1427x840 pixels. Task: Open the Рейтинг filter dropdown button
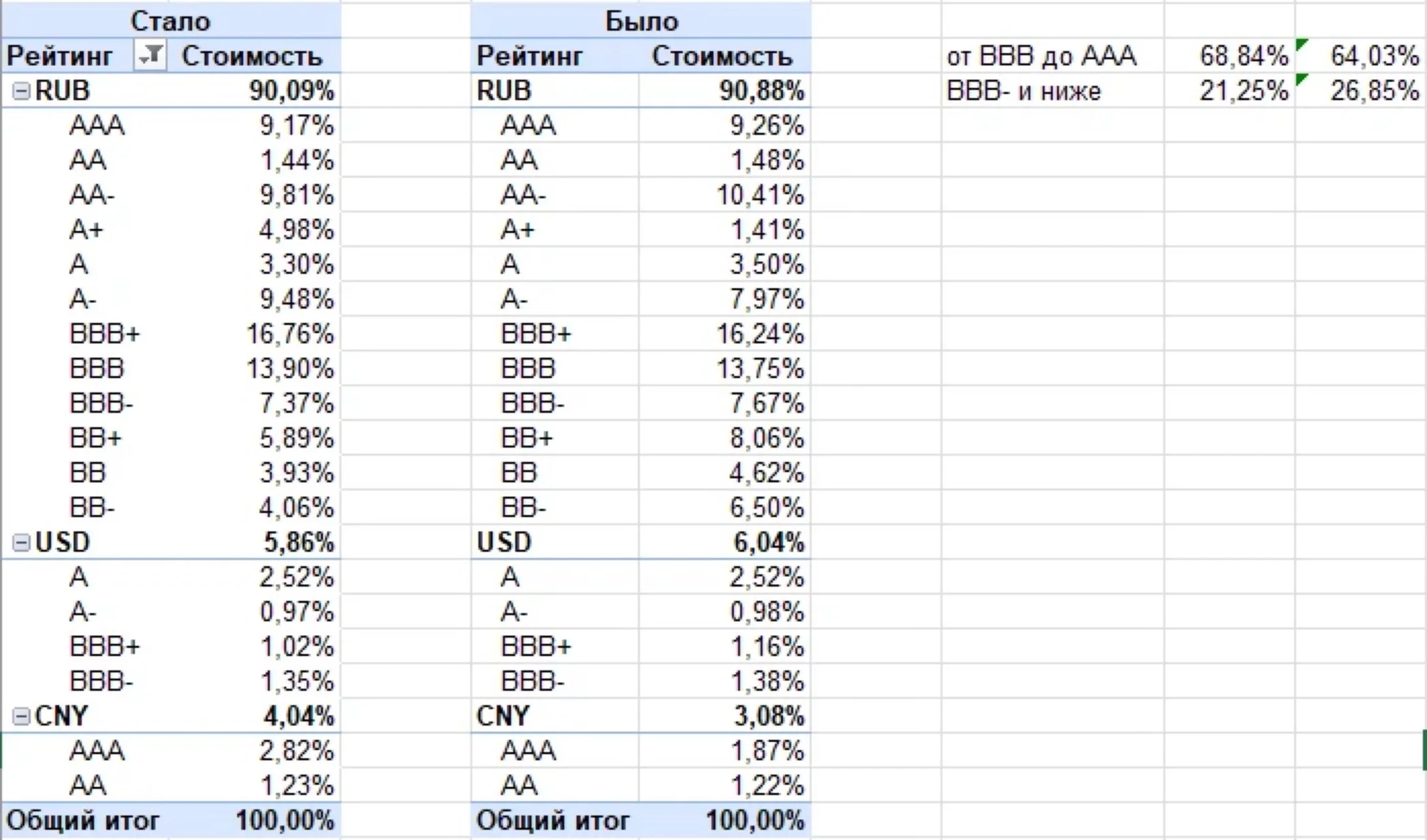(x=151, y=55)
